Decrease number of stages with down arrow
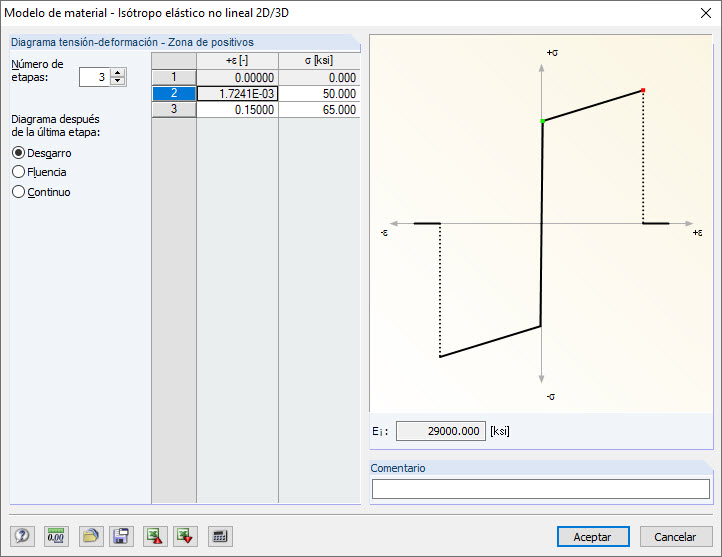 [x=118, y=81]
